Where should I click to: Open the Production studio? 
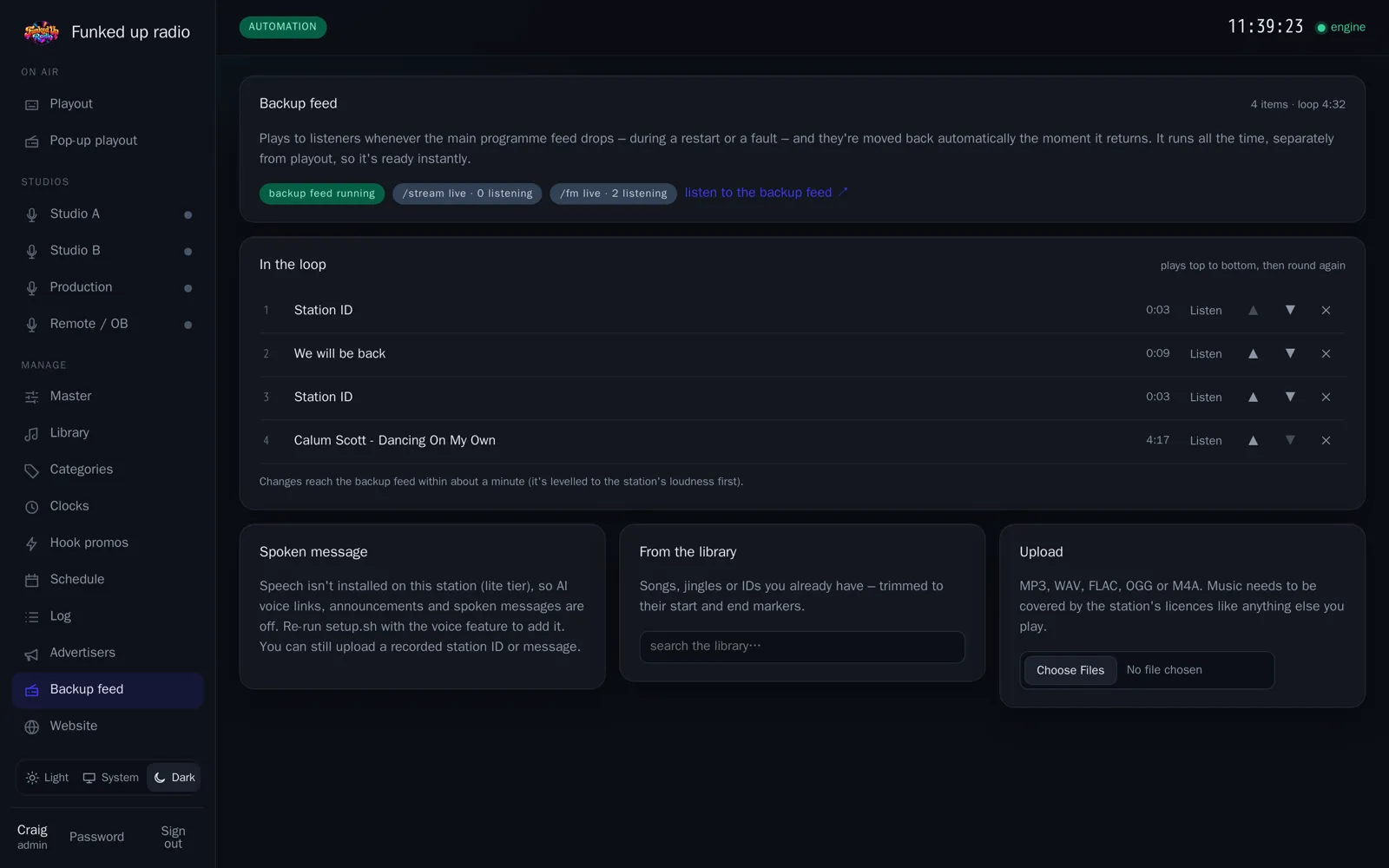(108, 287)
